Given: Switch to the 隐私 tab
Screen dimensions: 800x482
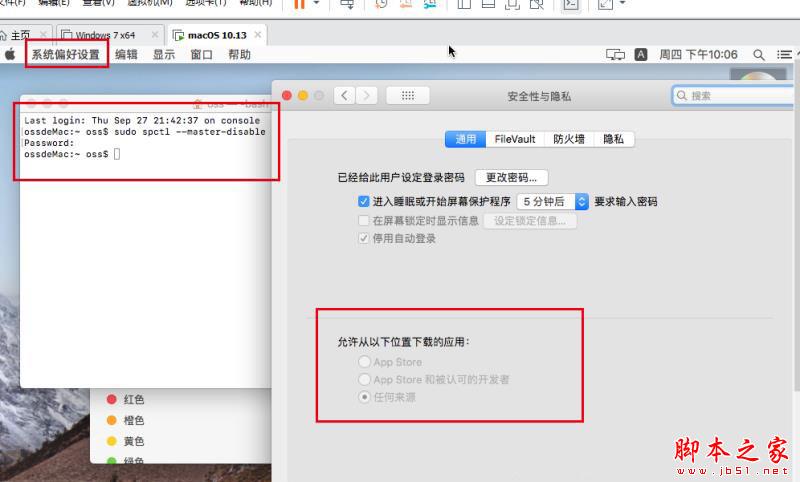Looking at the screenshot, I should tap(614, 139).
